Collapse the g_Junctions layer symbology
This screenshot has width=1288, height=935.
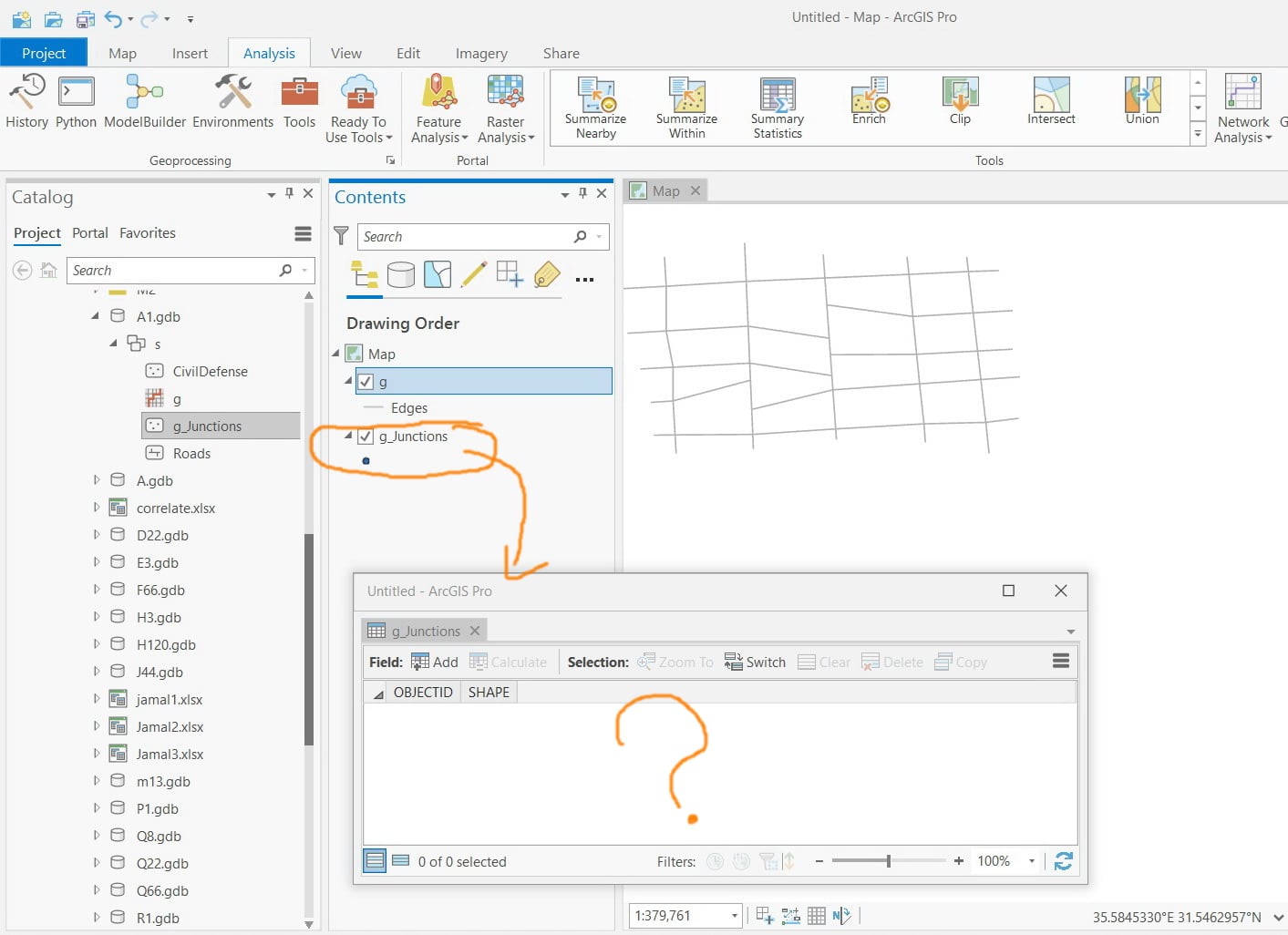pyautogui.click(x=348, y=437)
